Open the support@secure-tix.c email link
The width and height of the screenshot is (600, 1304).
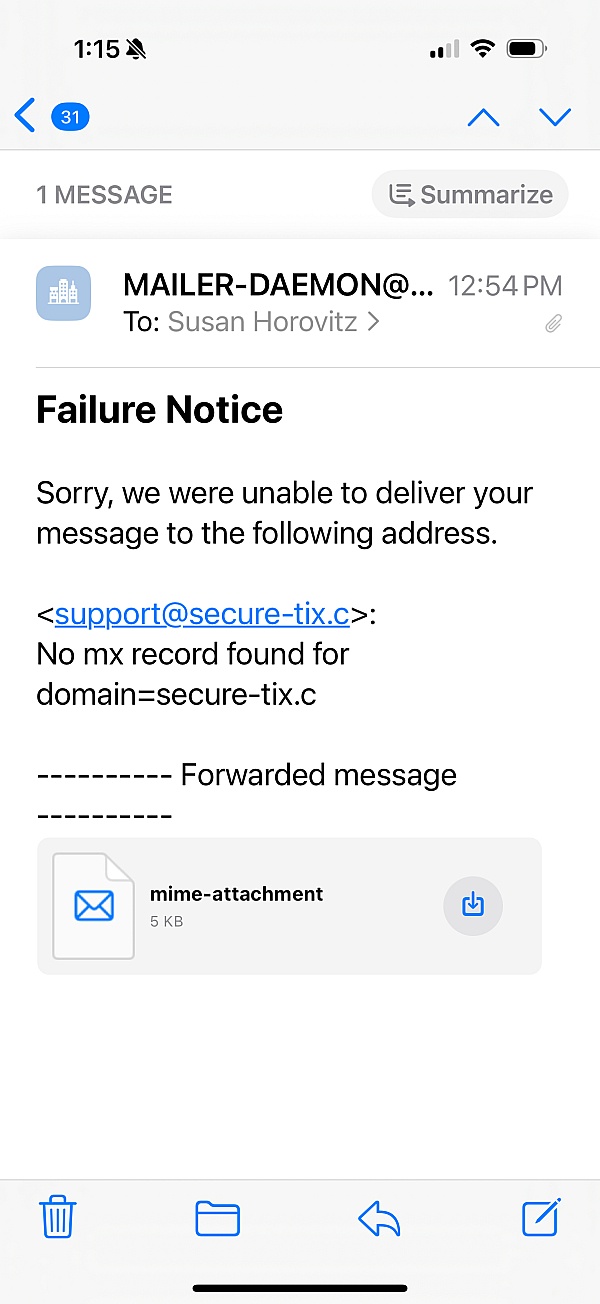point(202,614)
